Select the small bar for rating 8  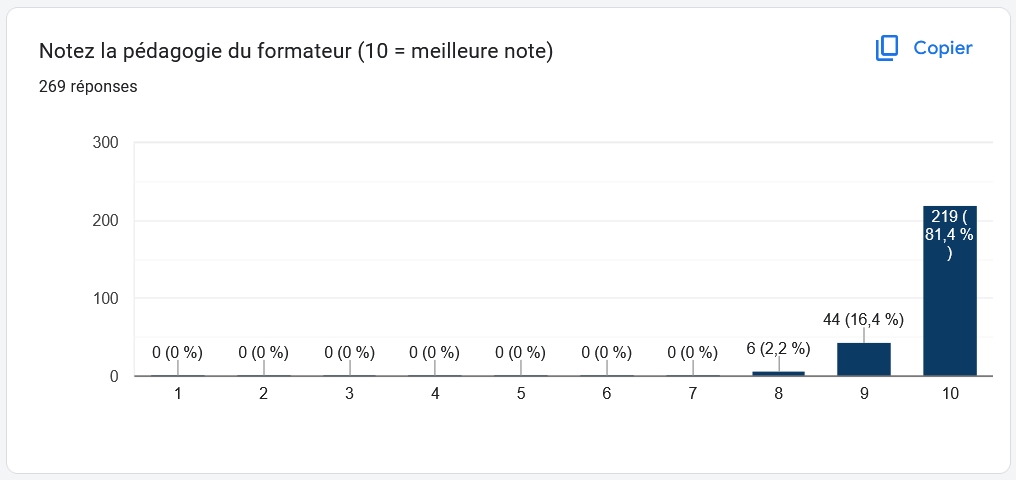[778, 373]
